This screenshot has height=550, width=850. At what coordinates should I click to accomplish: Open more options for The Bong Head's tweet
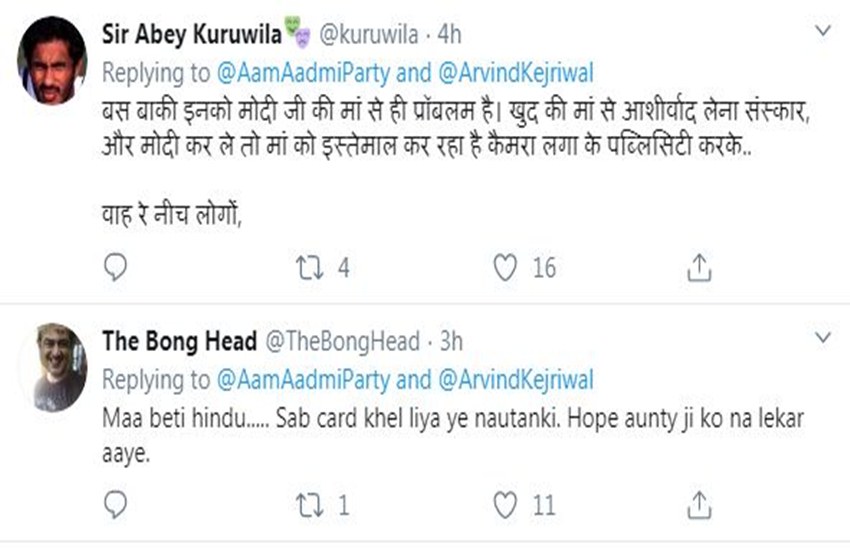(822, 335)
